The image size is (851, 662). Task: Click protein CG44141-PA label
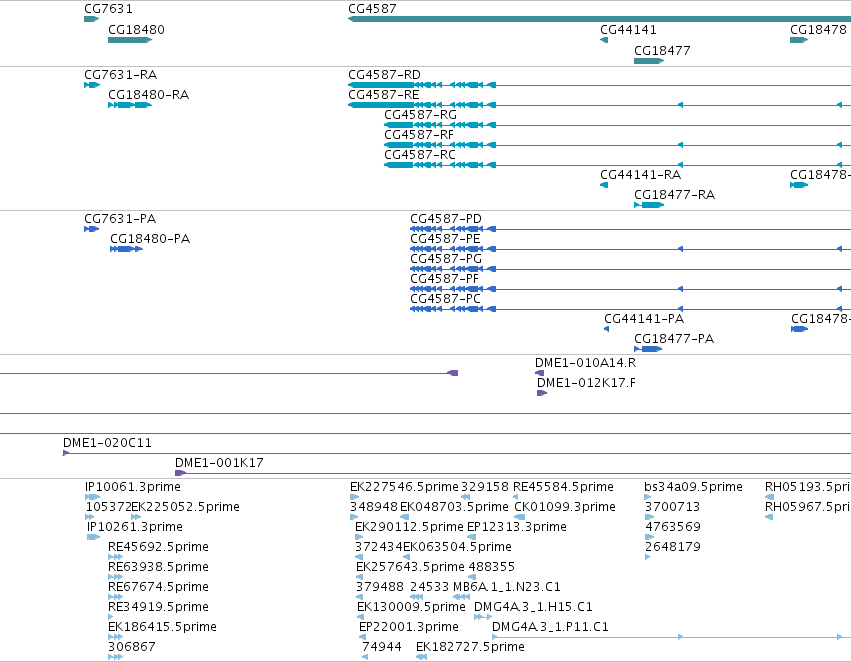[644, 319]
